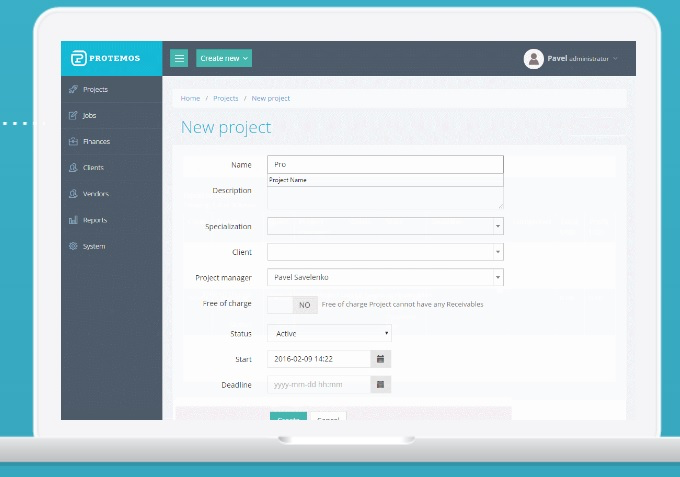The image size is (680, 477).
Task: Open the Pavel administrator account menu
Action: pyautogui.click(x=582, y=59)
